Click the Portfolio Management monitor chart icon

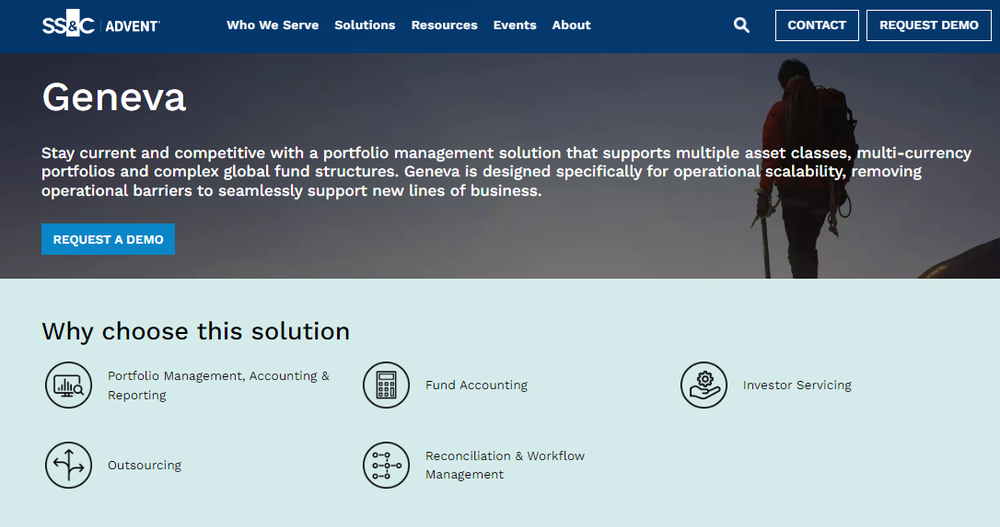[68, 385]
